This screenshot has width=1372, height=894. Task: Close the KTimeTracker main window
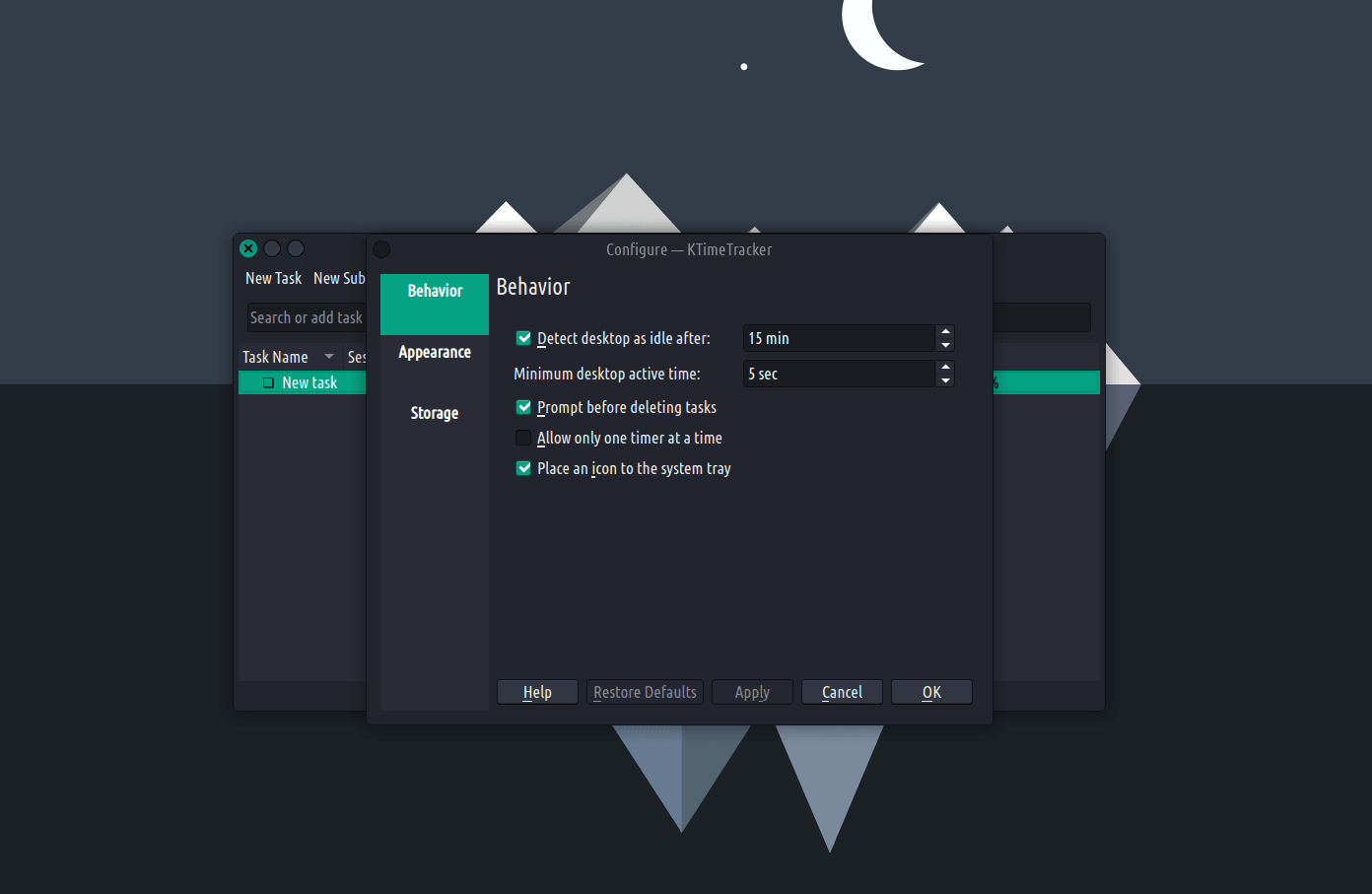(x=248, y=248)
